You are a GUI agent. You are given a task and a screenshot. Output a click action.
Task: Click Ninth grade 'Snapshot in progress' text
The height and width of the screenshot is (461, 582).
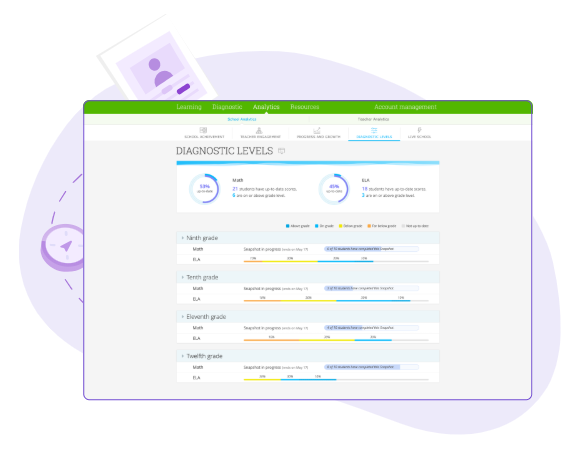[x=262, y=249]
